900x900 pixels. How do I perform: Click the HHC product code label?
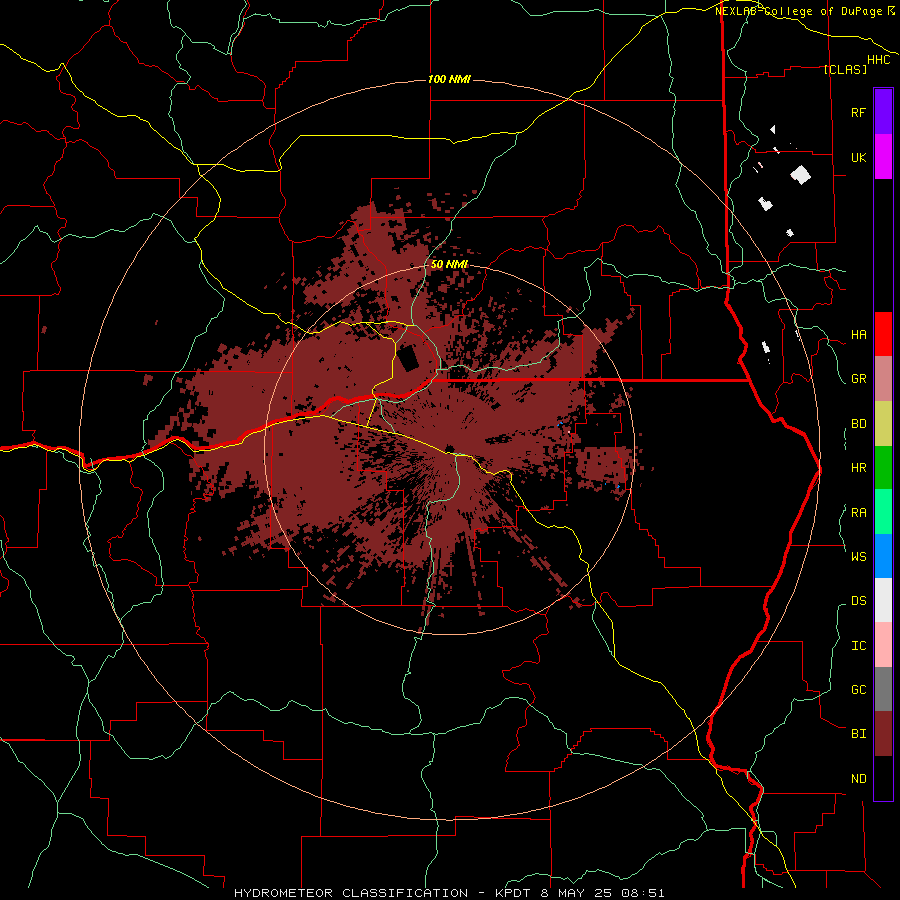pos(878,60)
